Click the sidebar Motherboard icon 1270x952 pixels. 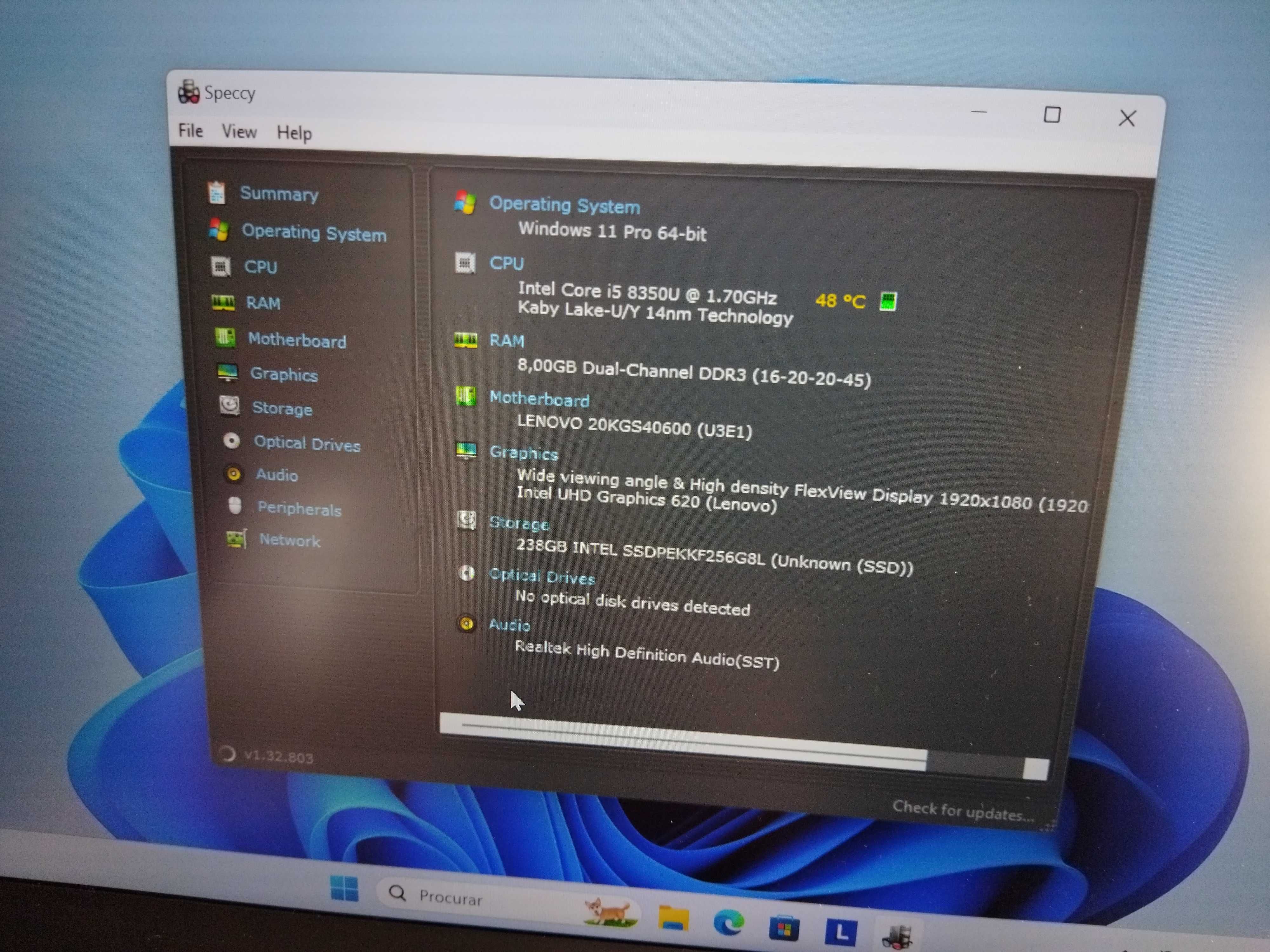coord(224,337)
